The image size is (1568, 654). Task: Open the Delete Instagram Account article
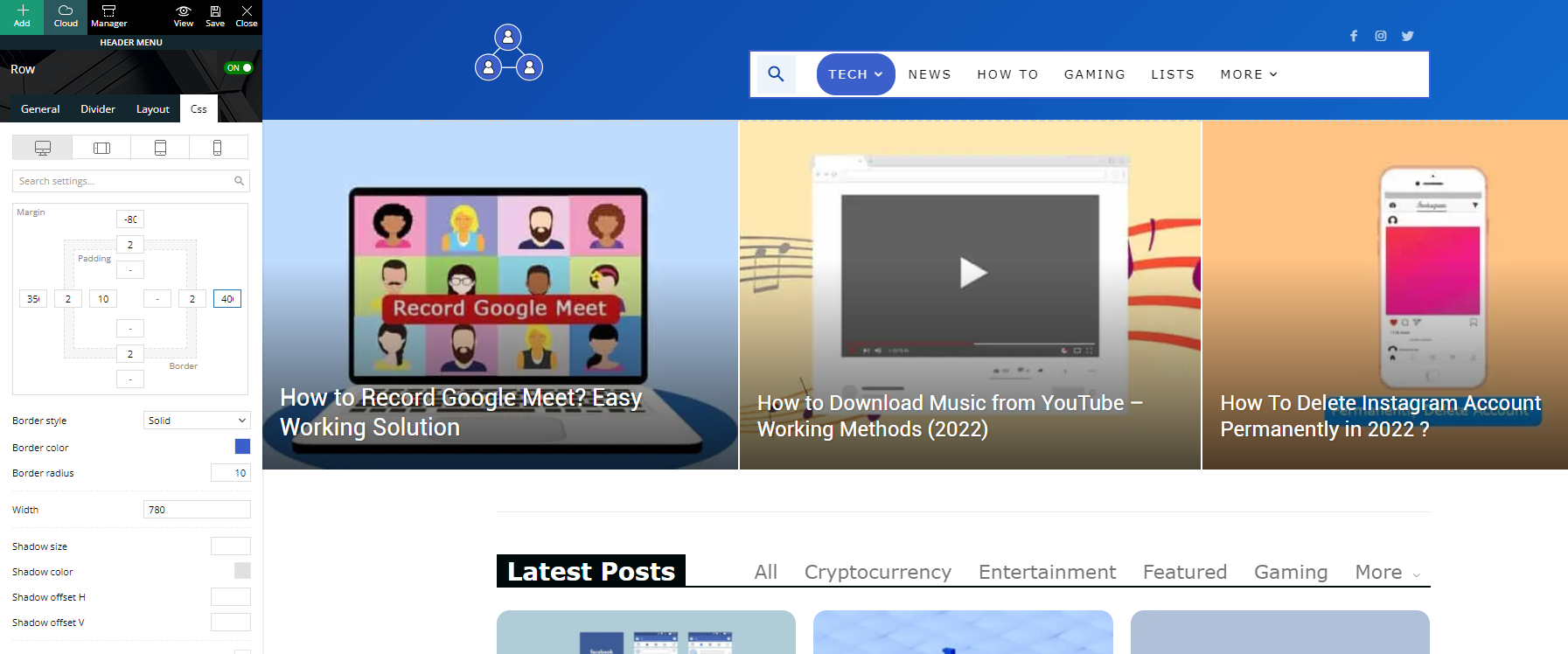coord(1381,415)
